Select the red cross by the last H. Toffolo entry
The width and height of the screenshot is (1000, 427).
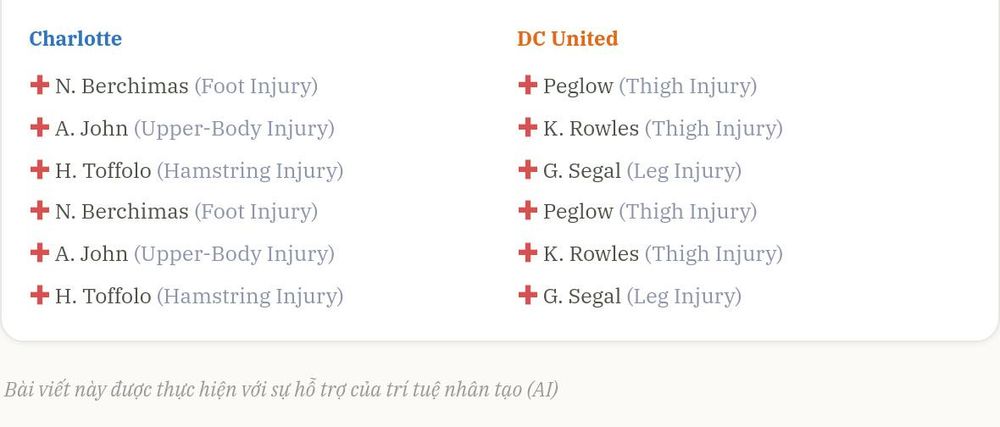(x=40, y=295)
